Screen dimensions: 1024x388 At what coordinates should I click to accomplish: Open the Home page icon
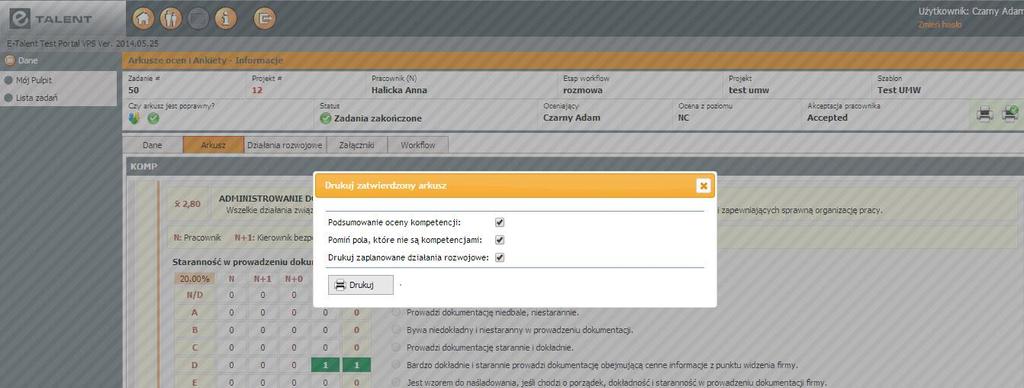[144, 18]
